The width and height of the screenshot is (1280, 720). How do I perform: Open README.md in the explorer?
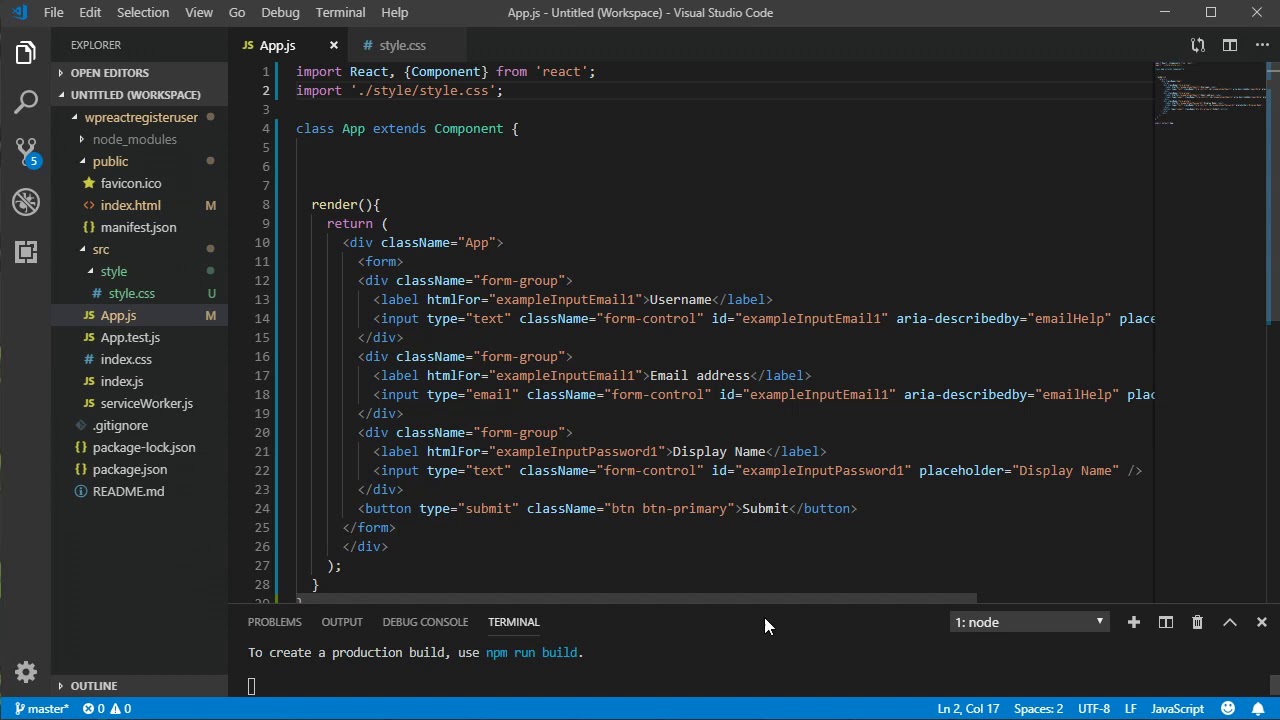coord(128,491)
